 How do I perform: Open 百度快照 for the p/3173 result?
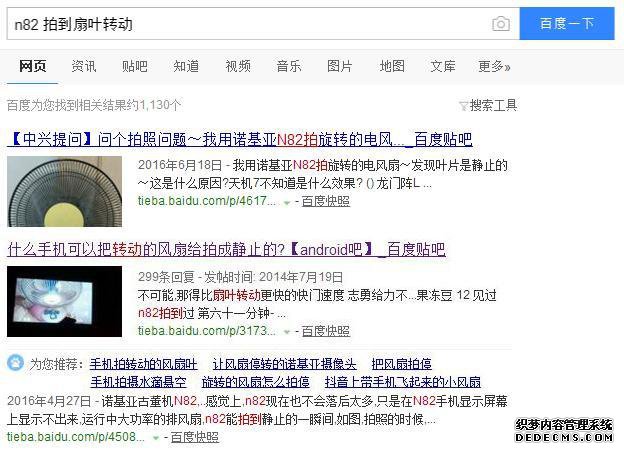click(x=326, y=331)
